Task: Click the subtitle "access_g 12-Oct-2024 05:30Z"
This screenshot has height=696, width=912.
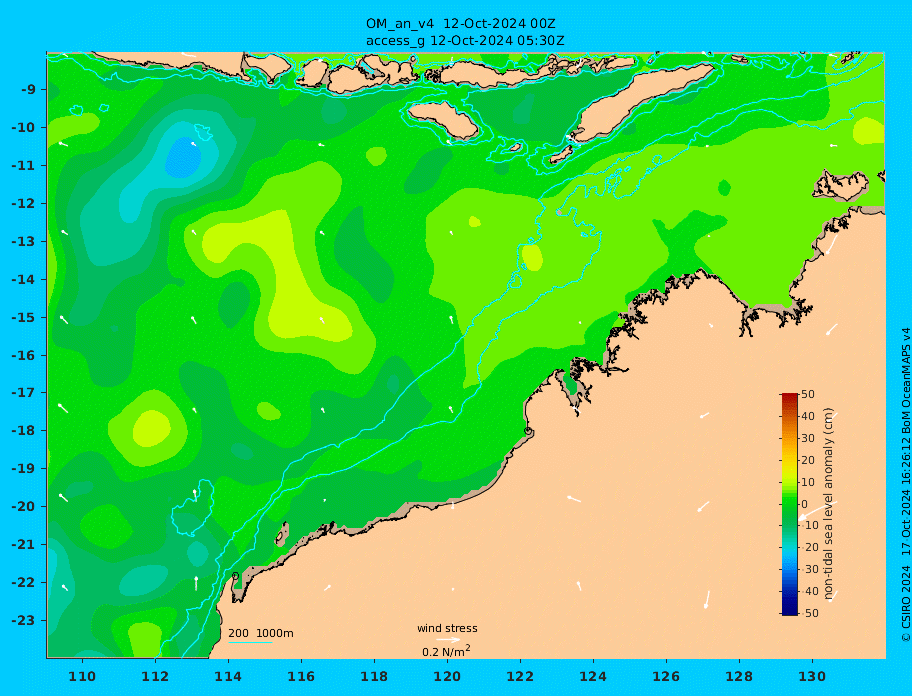Action: (465, 41)
